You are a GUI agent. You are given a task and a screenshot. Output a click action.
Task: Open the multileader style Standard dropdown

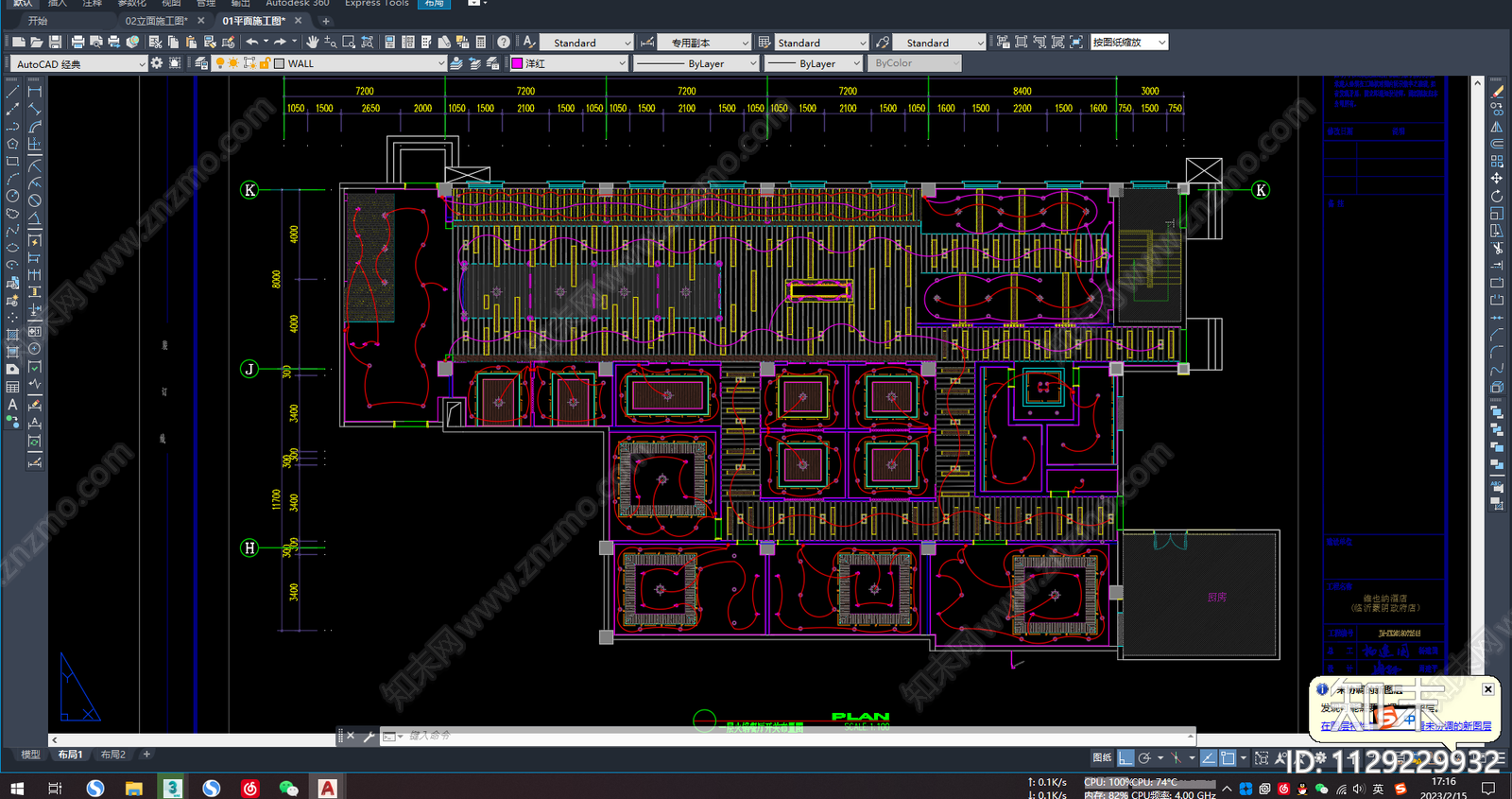pyautogui.click(x=939, y=43)
